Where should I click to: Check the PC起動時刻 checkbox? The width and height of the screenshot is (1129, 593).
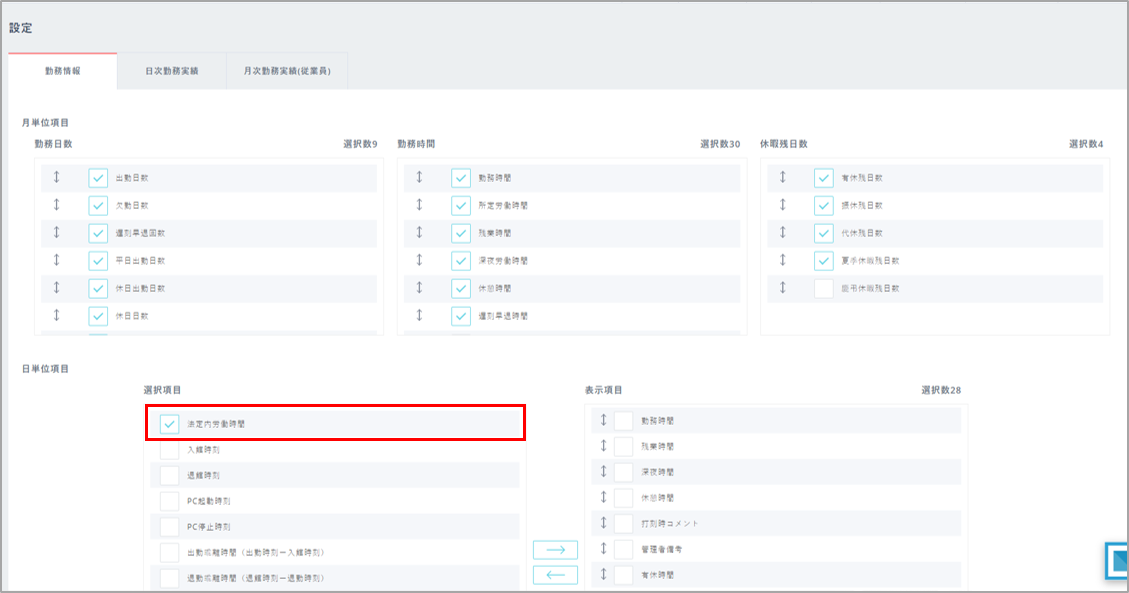pos(170,501)
